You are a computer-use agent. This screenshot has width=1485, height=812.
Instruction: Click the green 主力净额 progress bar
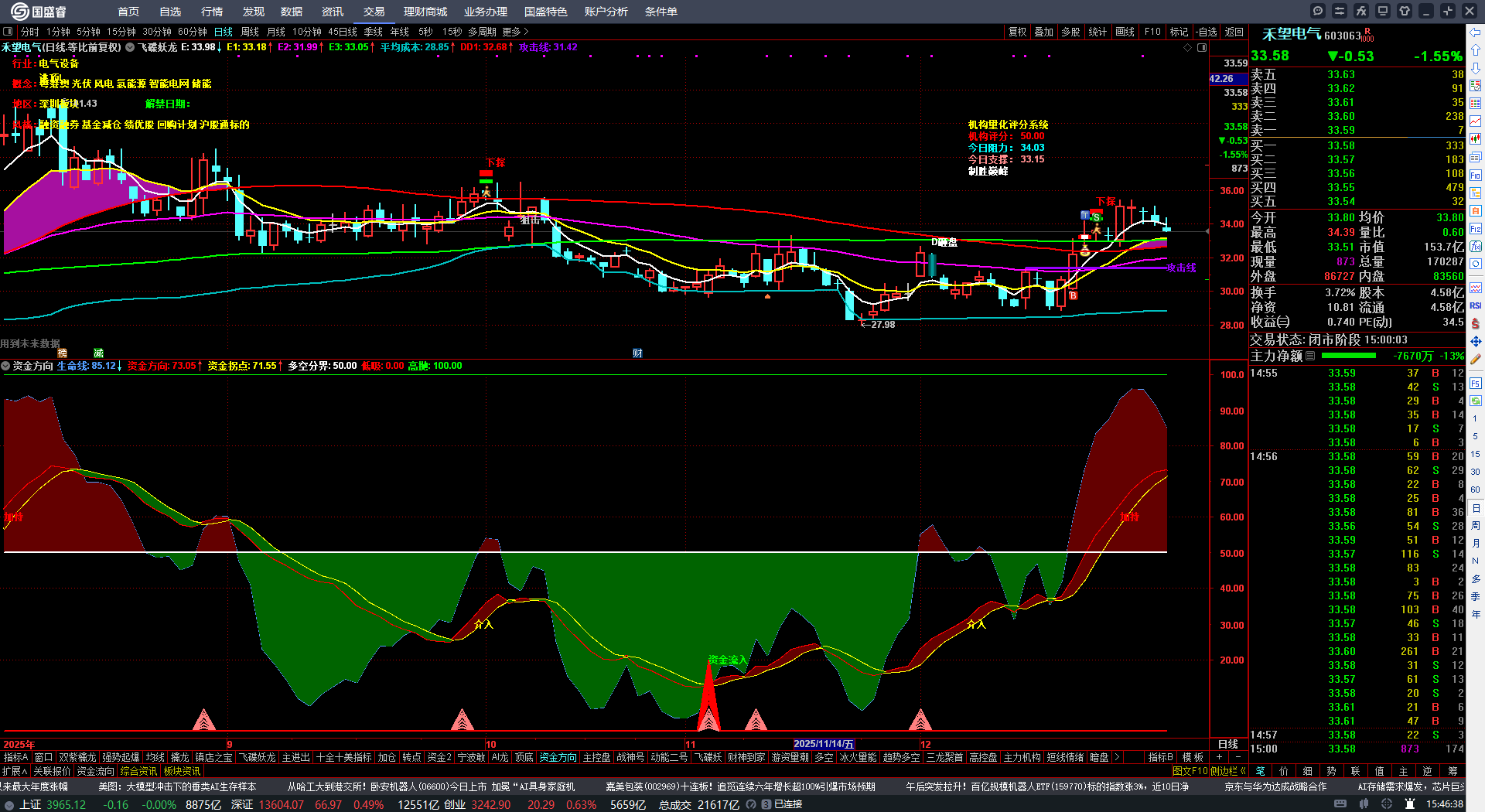pyautogui.click(x=1349, y=356)
